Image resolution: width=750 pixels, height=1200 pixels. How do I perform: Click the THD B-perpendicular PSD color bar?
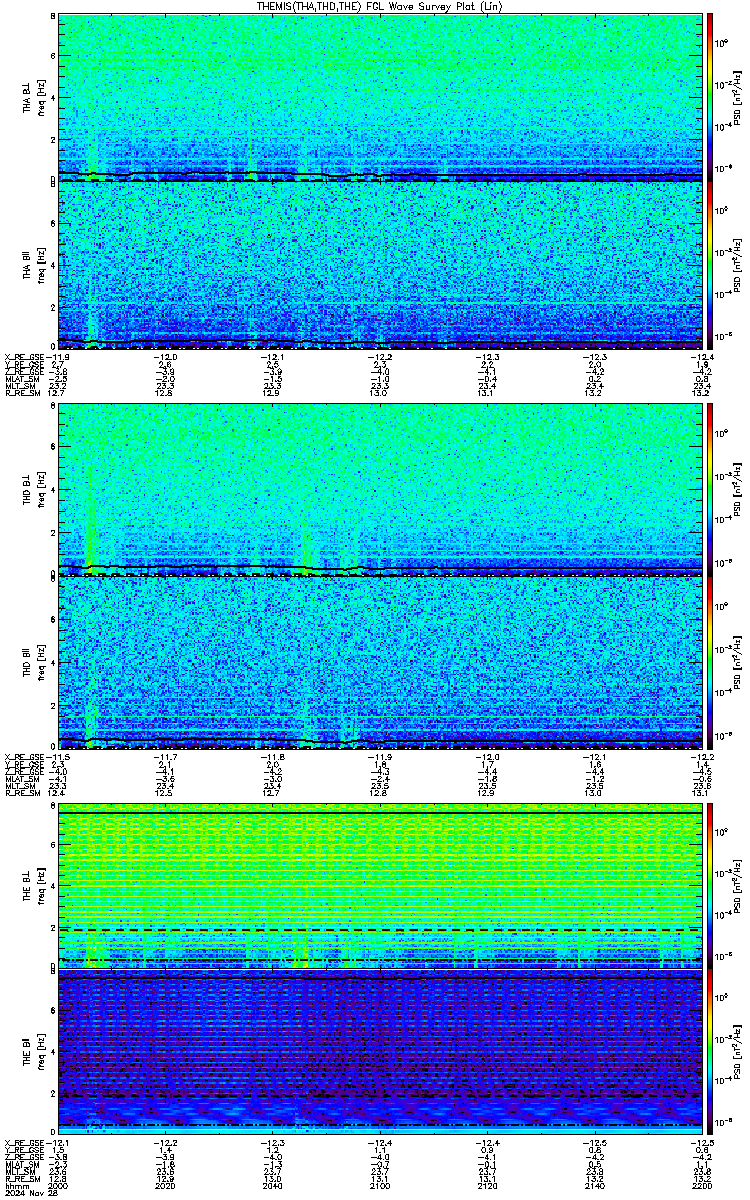tap(710, 490)
